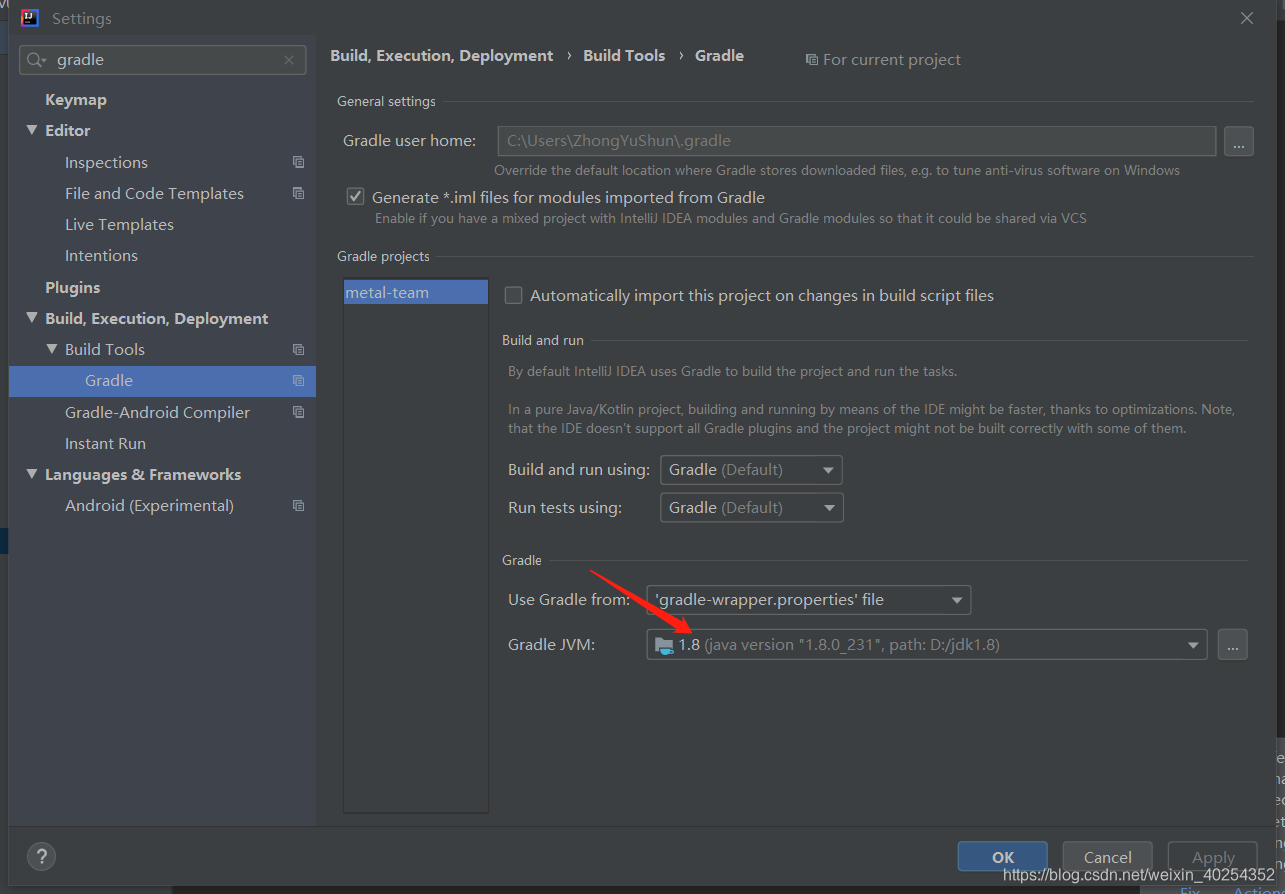Open Android (Experimental) settings
This screenshot has width=1285, height=894.
[149, 505]
